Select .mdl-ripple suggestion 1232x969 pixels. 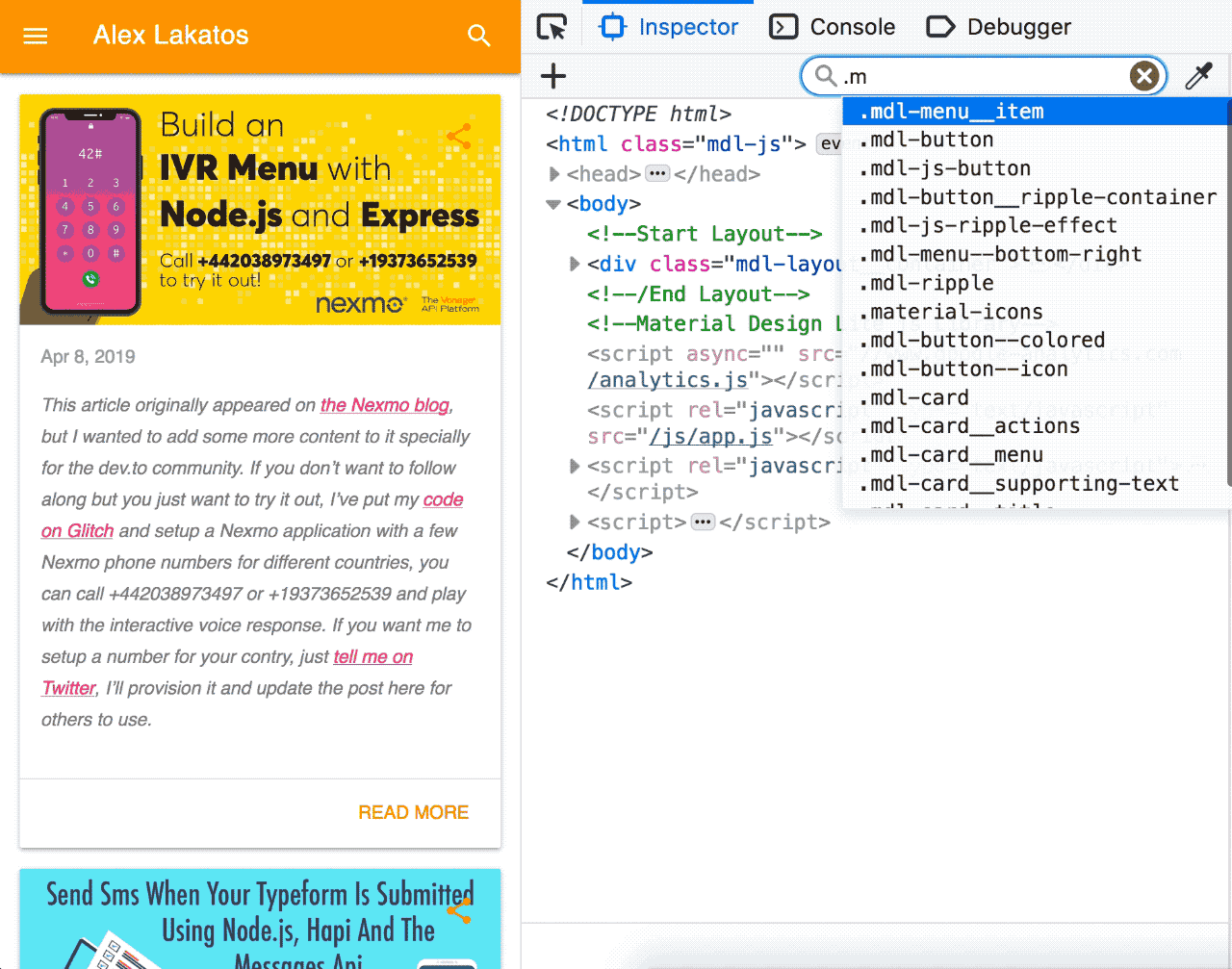pyautogui.click(x=1036, y=283)
